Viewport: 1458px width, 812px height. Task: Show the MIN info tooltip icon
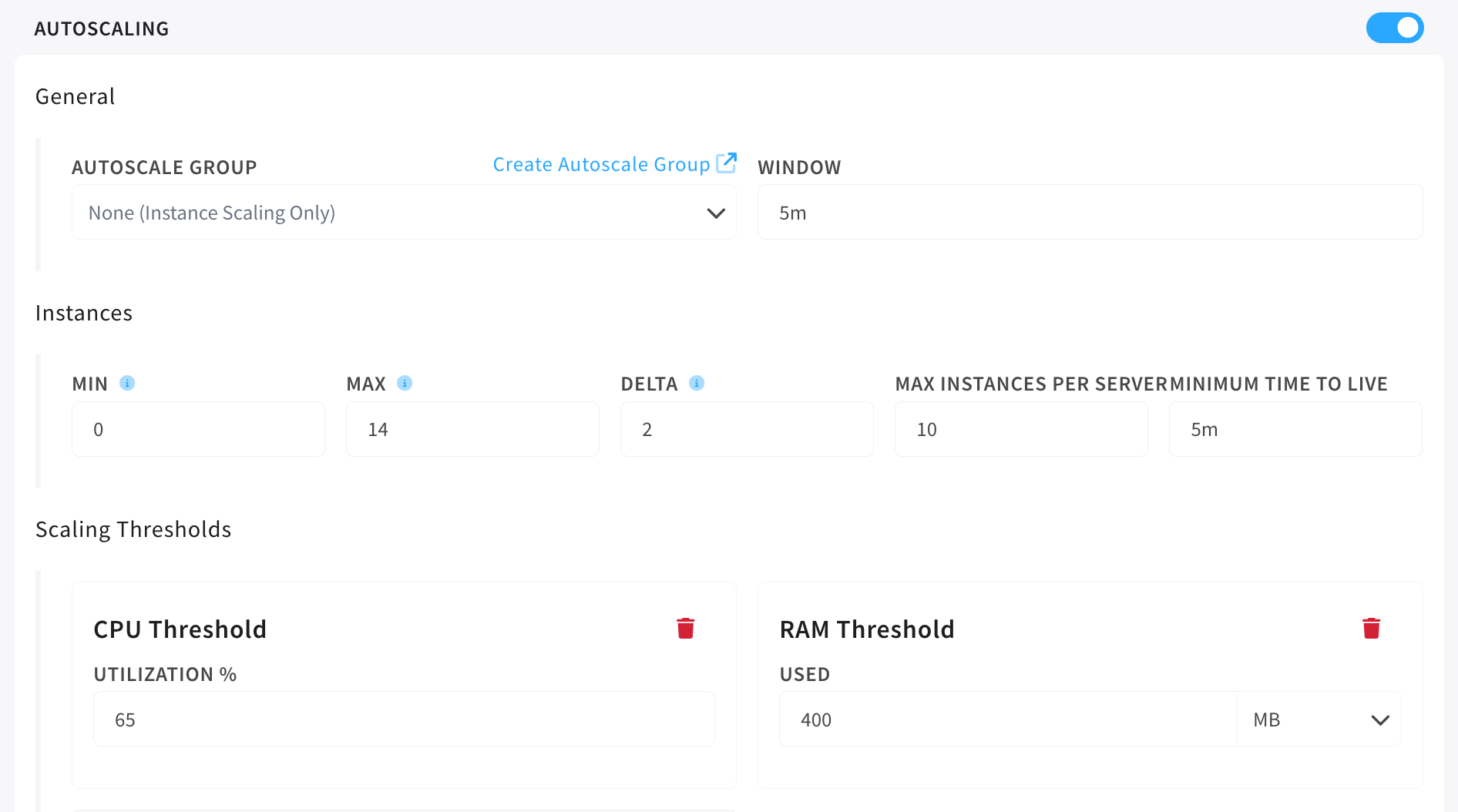tap(127, 384)
